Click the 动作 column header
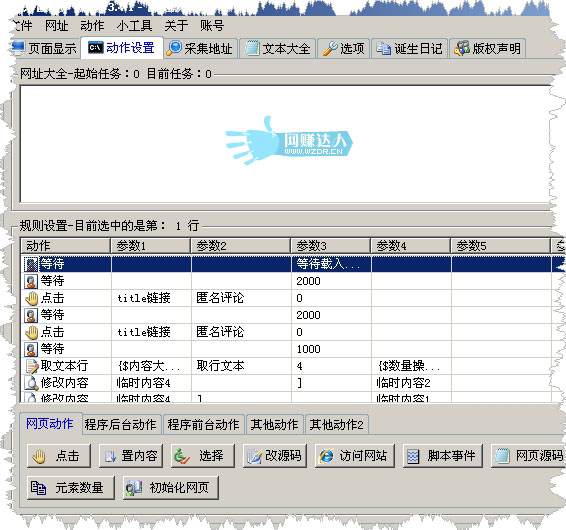This screenshot has width=566, height=530. tap(65, 246)
